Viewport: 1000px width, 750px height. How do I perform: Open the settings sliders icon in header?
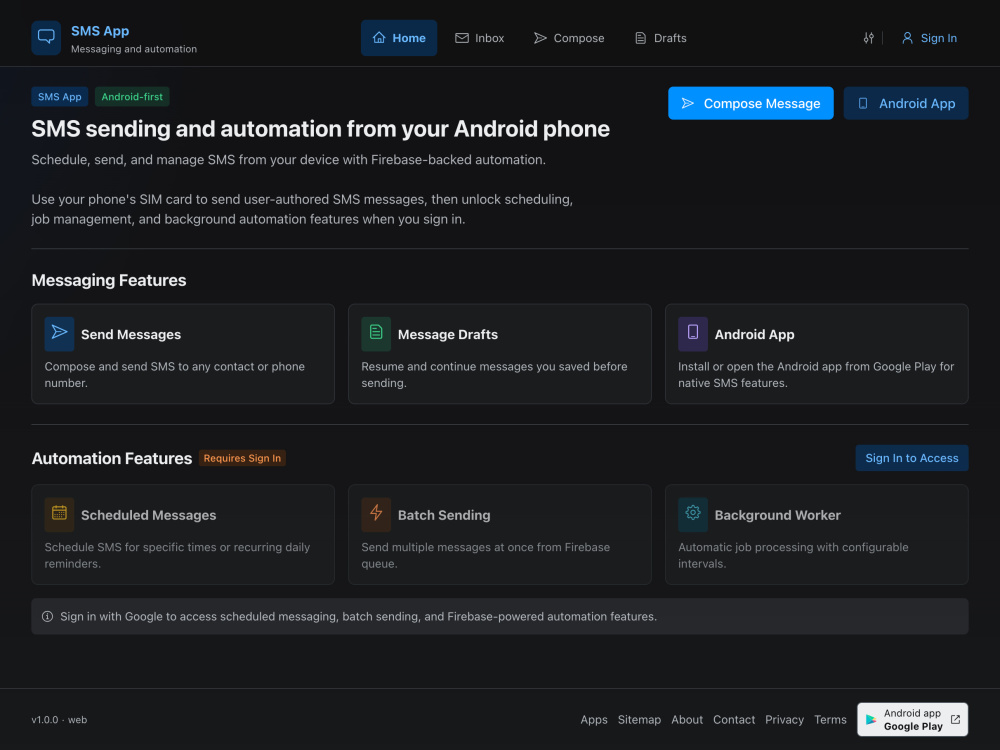(x=869, y=38)
